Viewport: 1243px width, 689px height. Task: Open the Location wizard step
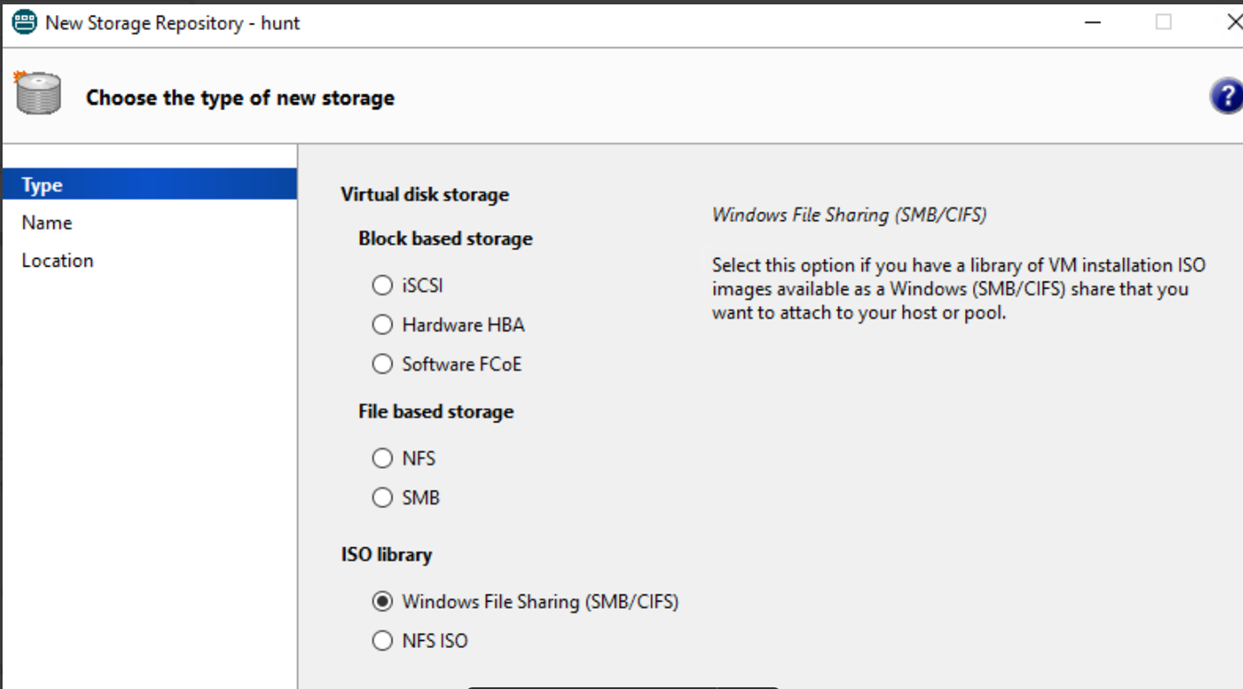click(58, 260)
